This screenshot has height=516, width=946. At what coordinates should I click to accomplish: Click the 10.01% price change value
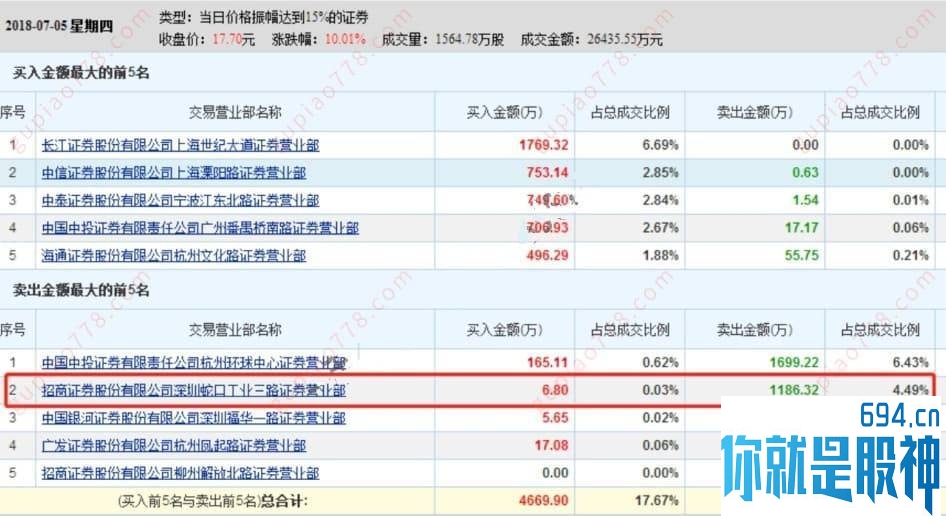tap(345, 40)
